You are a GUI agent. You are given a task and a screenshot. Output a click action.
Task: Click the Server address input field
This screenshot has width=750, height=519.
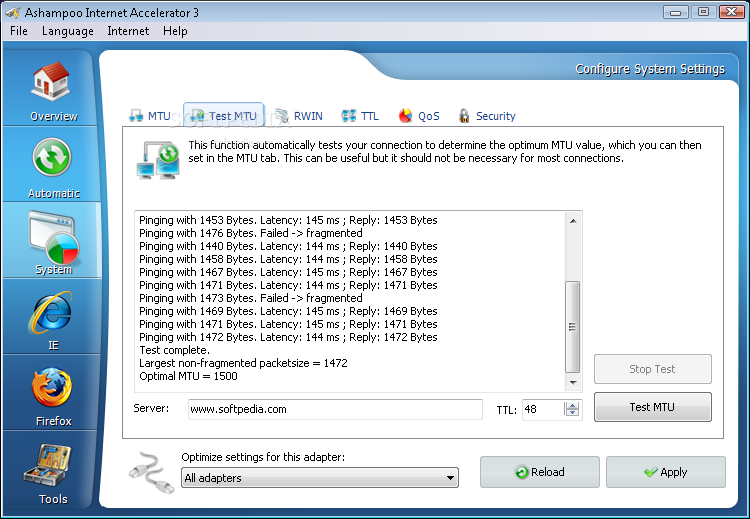pos(334,409)
